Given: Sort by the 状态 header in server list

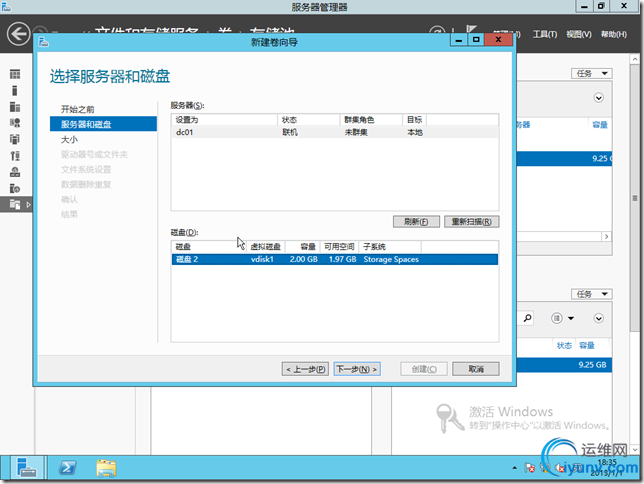Looking at the screenshot, I should click(308, 120).
